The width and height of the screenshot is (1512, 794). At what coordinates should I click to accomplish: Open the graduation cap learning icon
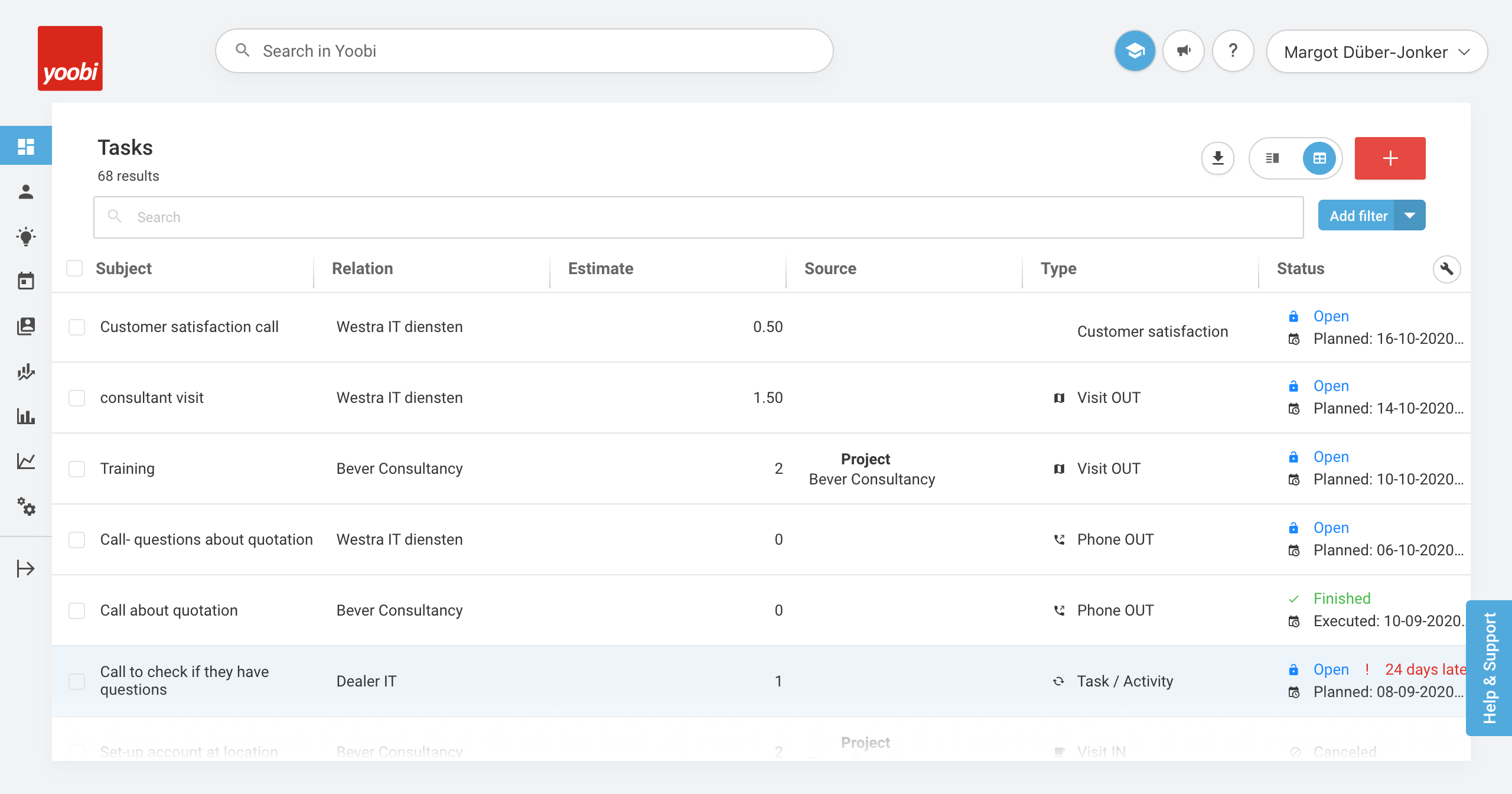click(1135, 51)
